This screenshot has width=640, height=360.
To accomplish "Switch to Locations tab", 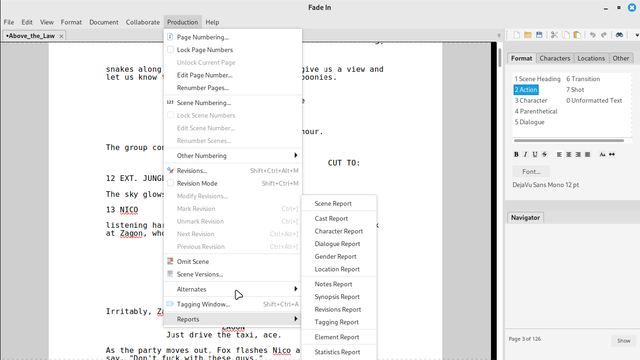I will pyautogui.click(x=591, y=58).
